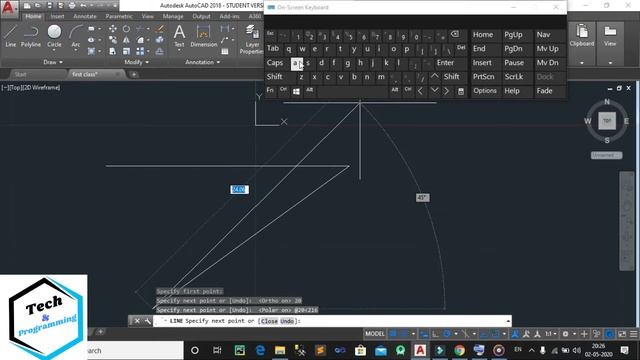Viewport: 640px width, 360px height.
Task: Open Chrome from the Windows taskbar
Action: pos(459,350)
